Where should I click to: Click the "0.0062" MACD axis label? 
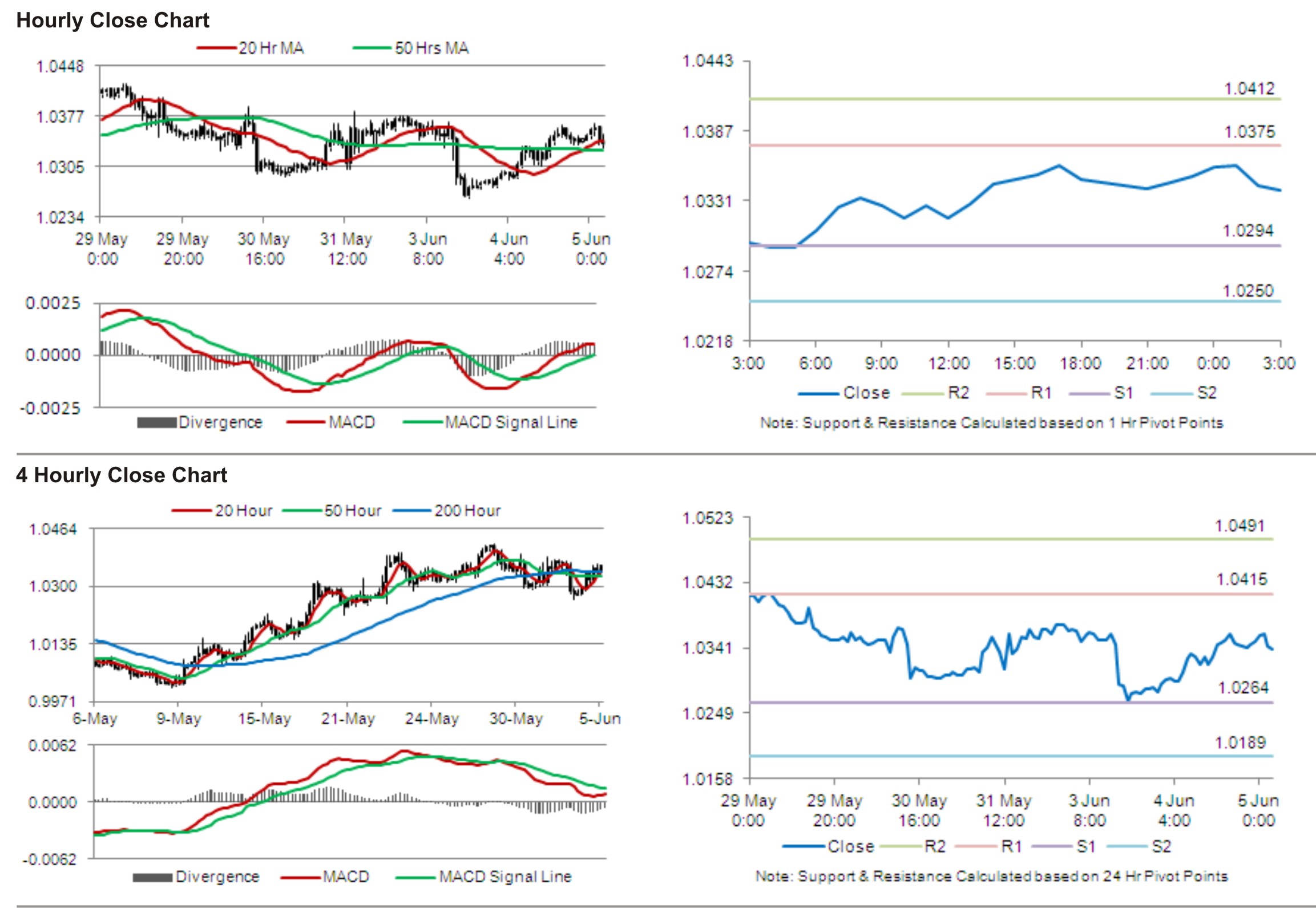click(53, 745)
